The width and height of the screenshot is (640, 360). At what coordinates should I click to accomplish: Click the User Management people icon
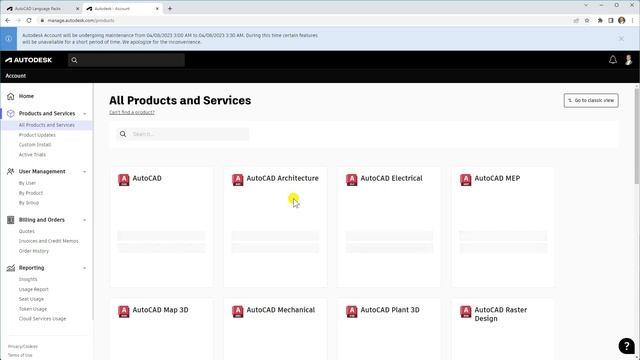pos(11,171)
